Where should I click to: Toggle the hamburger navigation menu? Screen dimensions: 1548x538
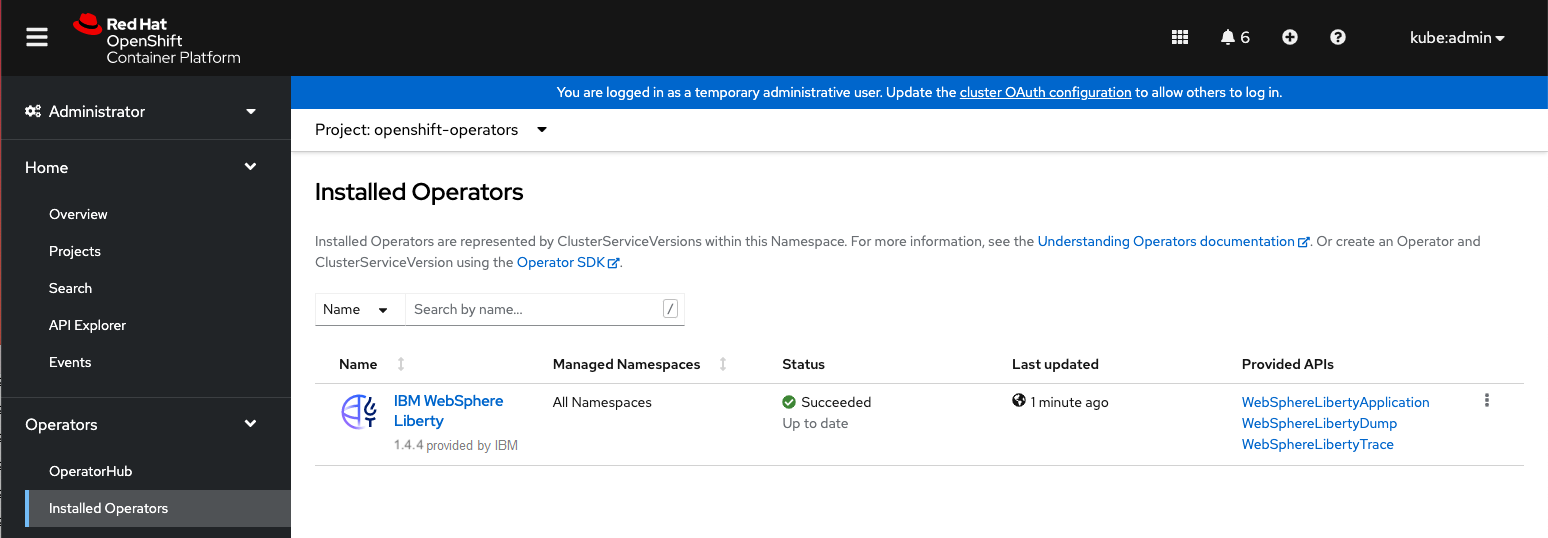[x=37, y=37]
